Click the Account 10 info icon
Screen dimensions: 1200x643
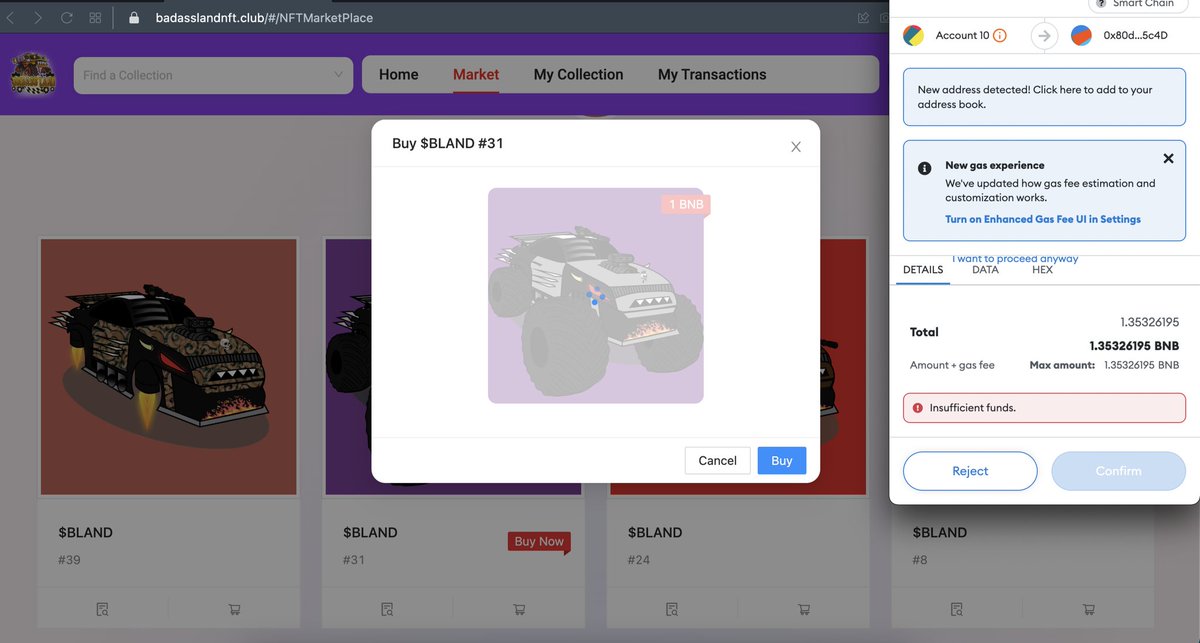coord(1000,36)
